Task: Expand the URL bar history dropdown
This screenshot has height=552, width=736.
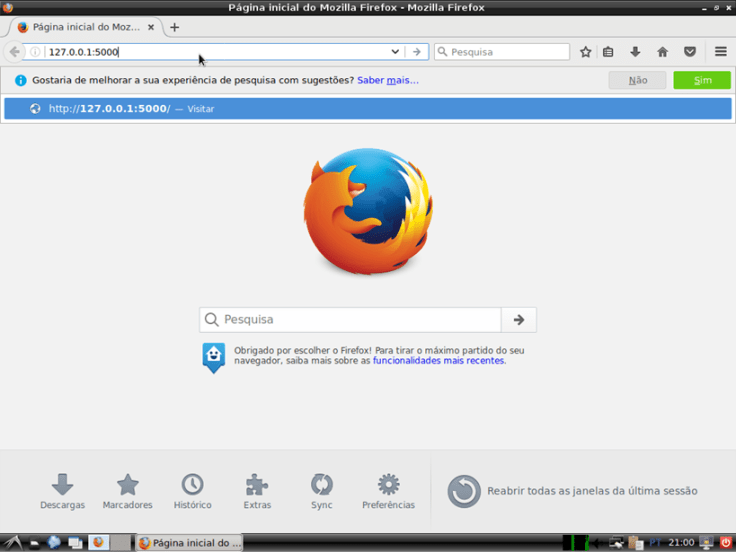Action: click(x=395, y=52)
